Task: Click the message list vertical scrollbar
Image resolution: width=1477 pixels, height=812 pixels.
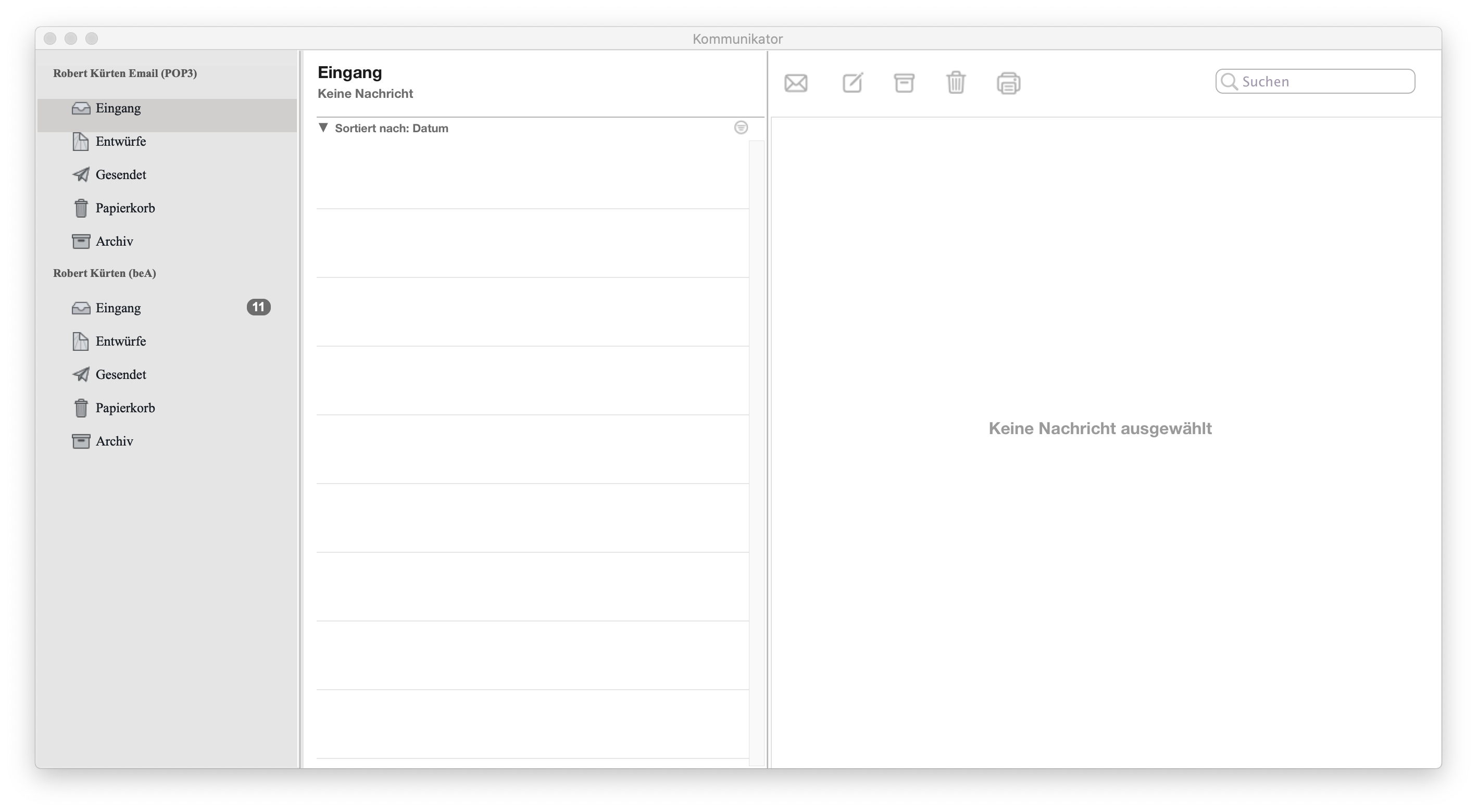Action: (x=757, y=453)
